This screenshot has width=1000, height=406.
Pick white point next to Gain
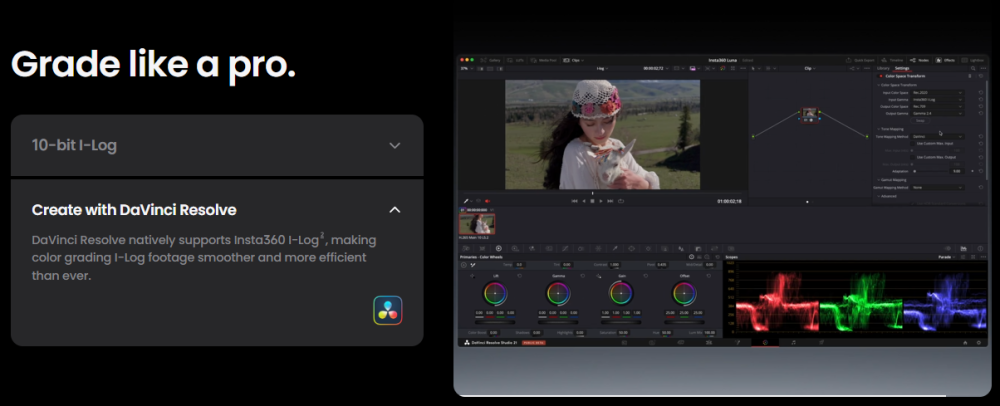598,276
